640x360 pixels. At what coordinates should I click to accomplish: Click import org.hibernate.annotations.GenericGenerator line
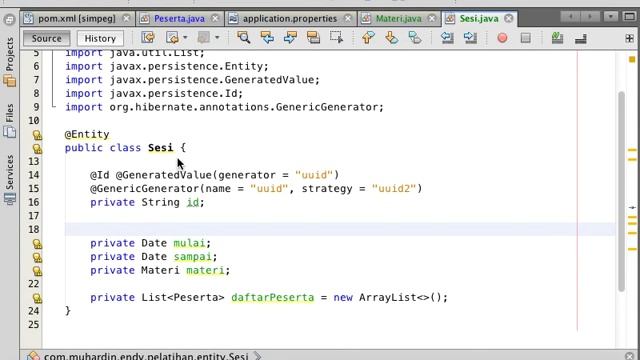coord(224,107)
